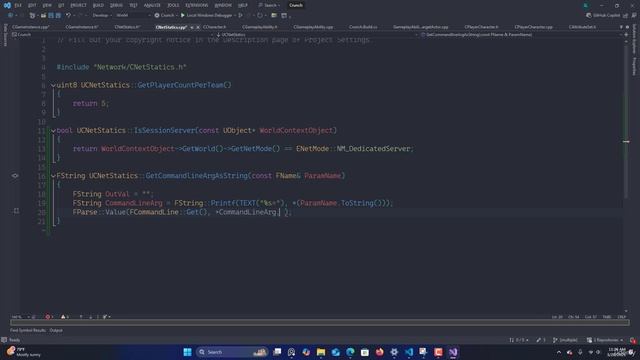Open GitHub Copilot button
The width and height of the screenshot is (640, 360).
[x=603, y=15]
